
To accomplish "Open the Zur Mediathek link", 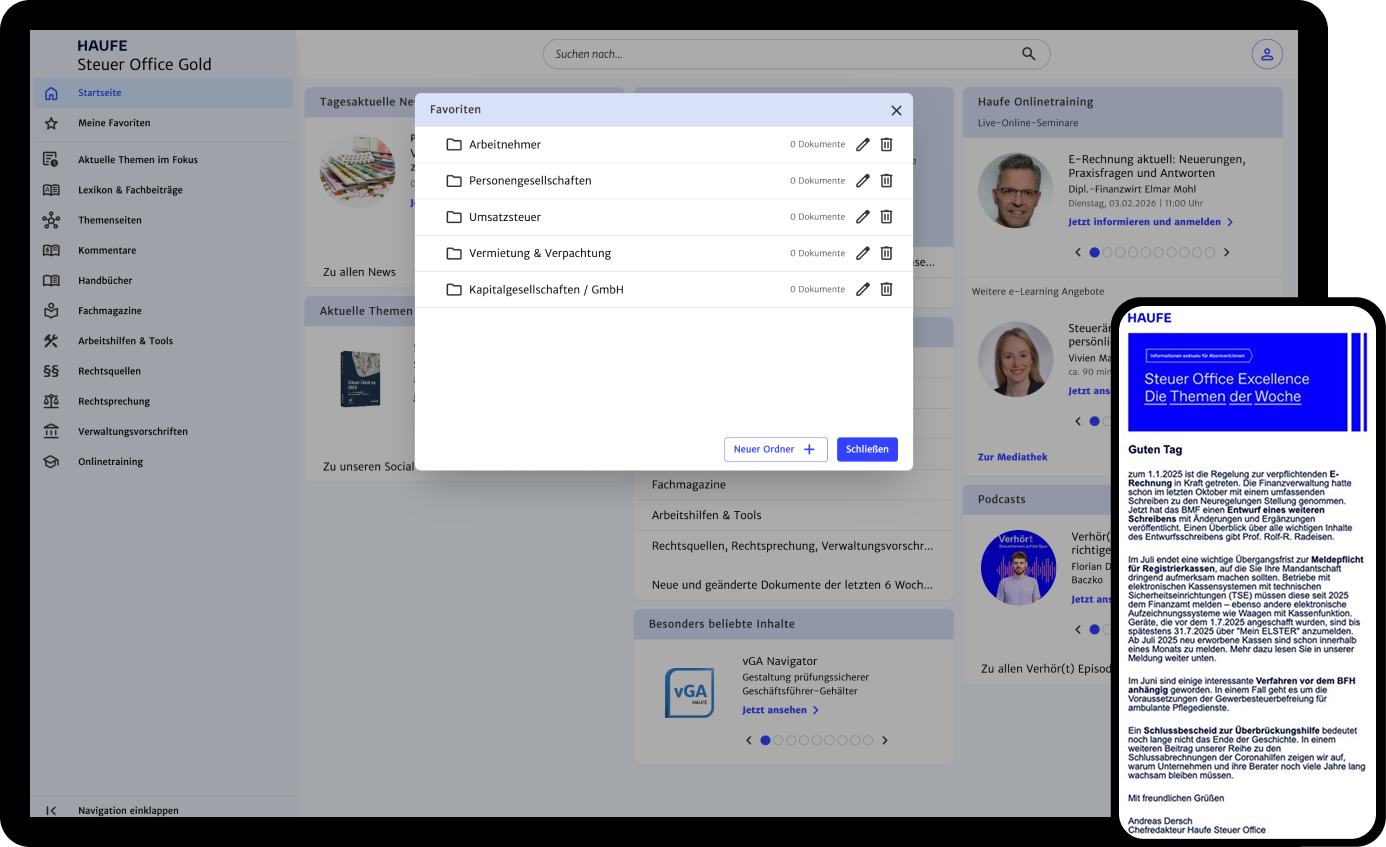I will [x=1013, y=457].
